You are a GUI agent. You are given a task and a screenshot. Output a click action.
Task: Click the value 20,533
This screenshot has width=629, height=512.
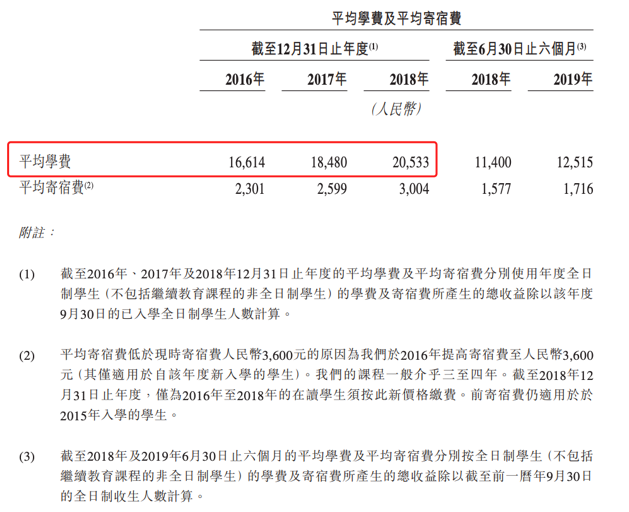tap(411, 162)
